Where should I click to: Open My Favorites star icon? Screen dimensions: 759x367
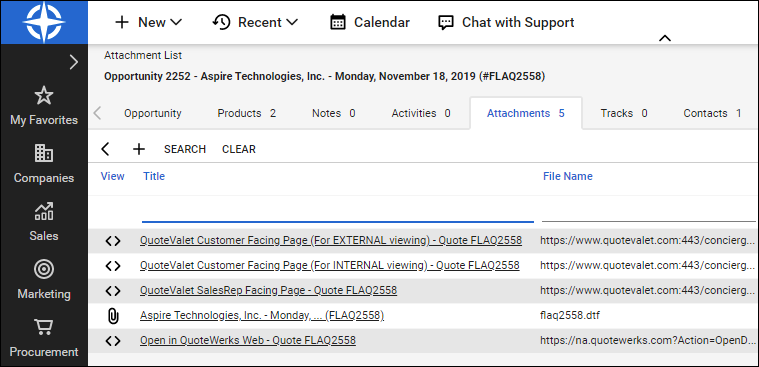(44, 96)
